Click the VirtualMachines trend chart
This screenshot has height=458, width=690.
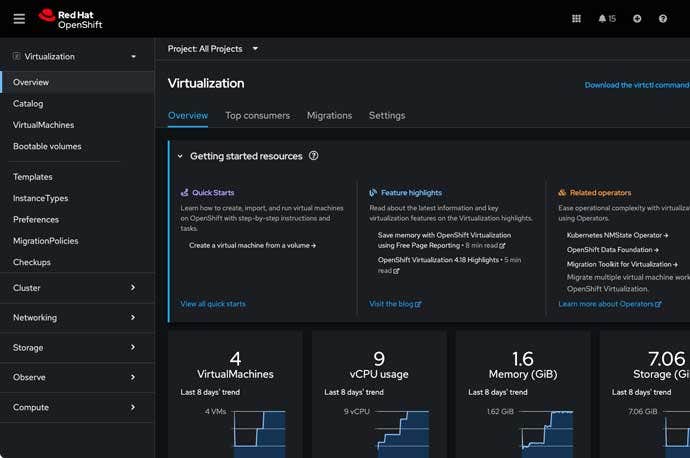point(258,427)
